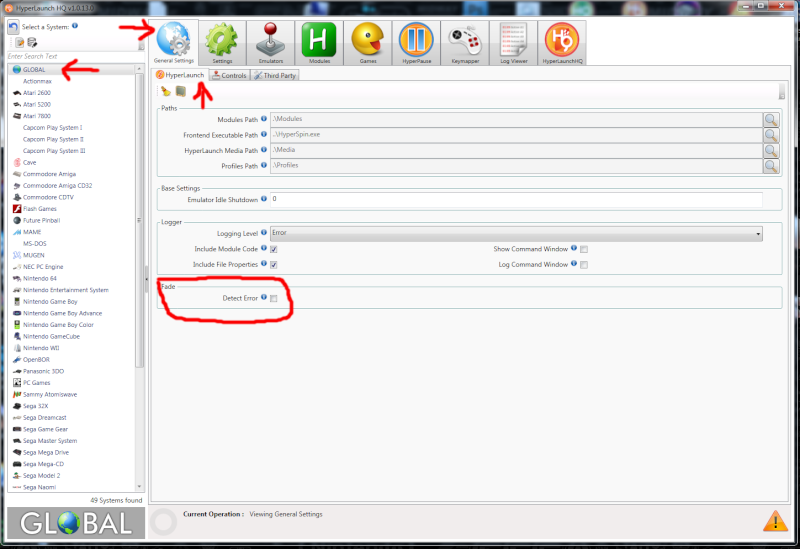Viewport: 800px width, 549px height.
Task: Click scroll up arrow of systems list
Action: [x=139, y=68]
